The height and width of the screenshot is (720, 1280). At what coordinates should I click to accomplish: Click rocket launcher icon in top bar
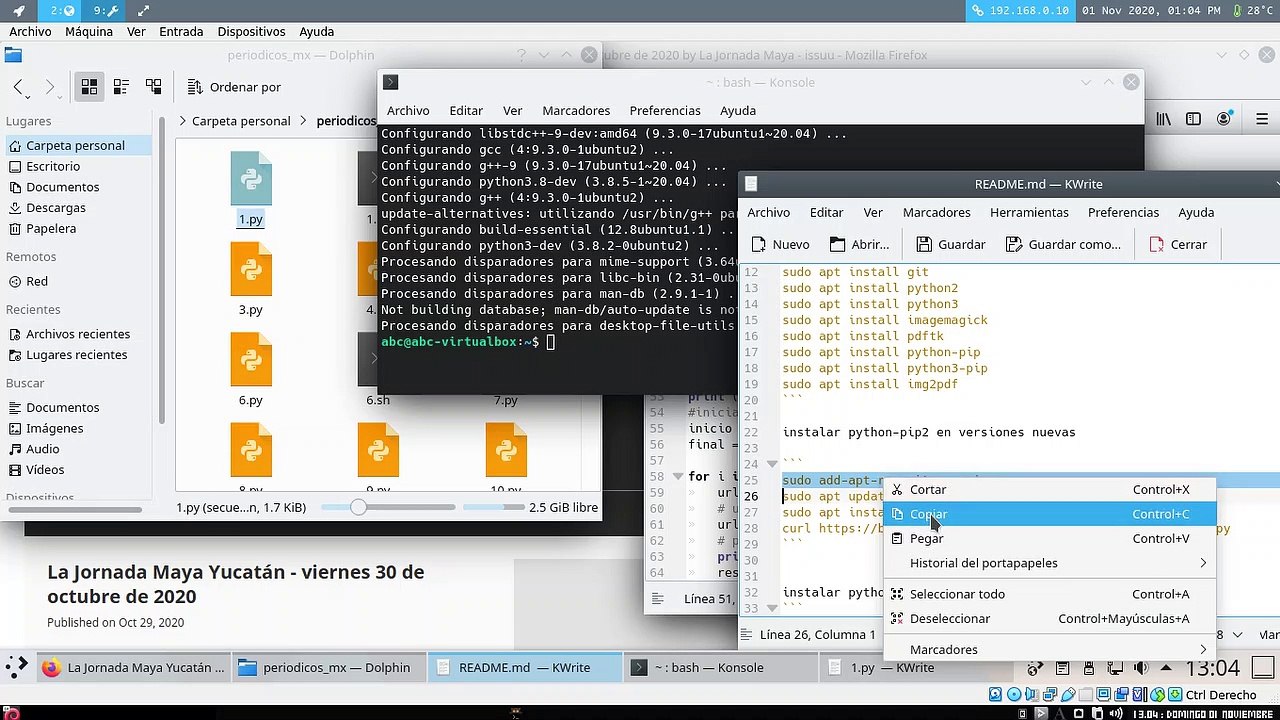point(18,10)
